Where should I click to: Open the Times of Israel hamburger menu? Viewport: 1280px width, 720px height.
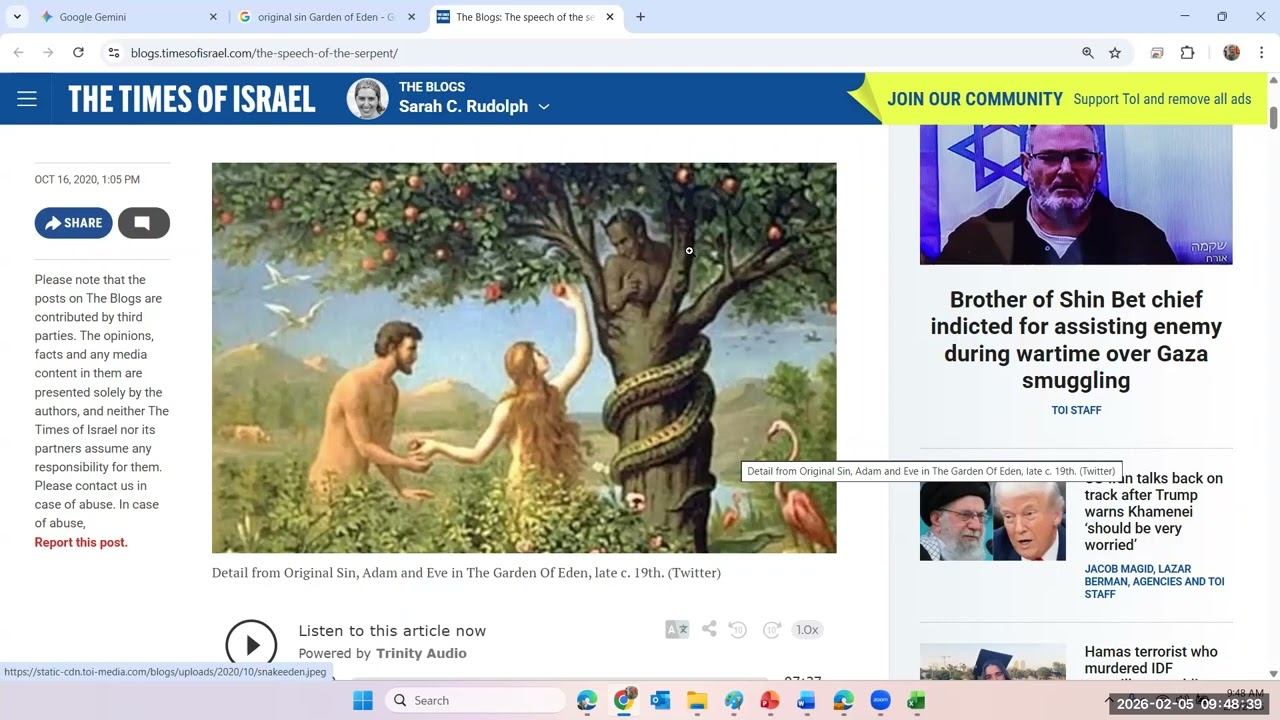(27, 99)
